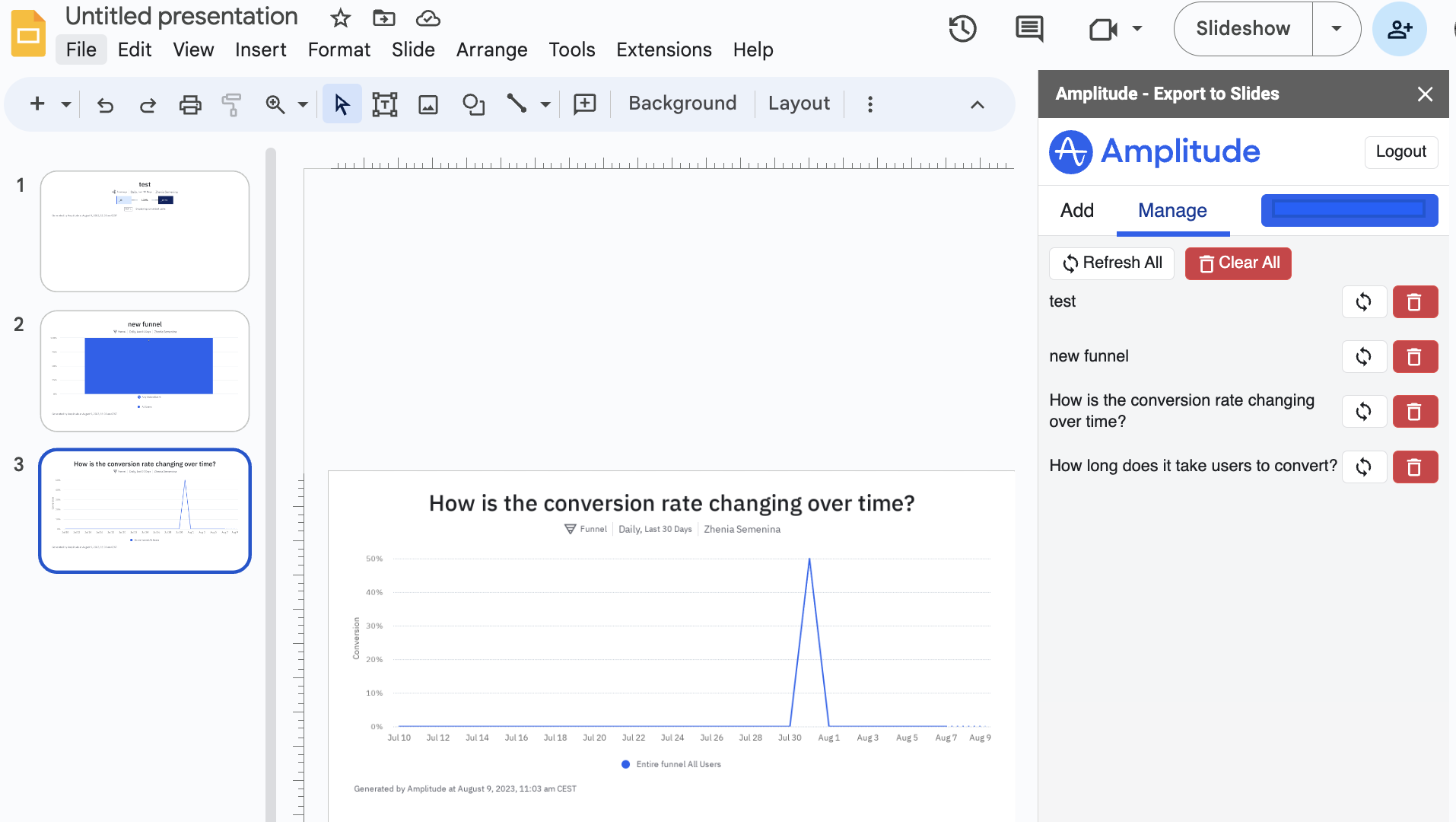Open the line tool dropdown arrow

(545, 104)
